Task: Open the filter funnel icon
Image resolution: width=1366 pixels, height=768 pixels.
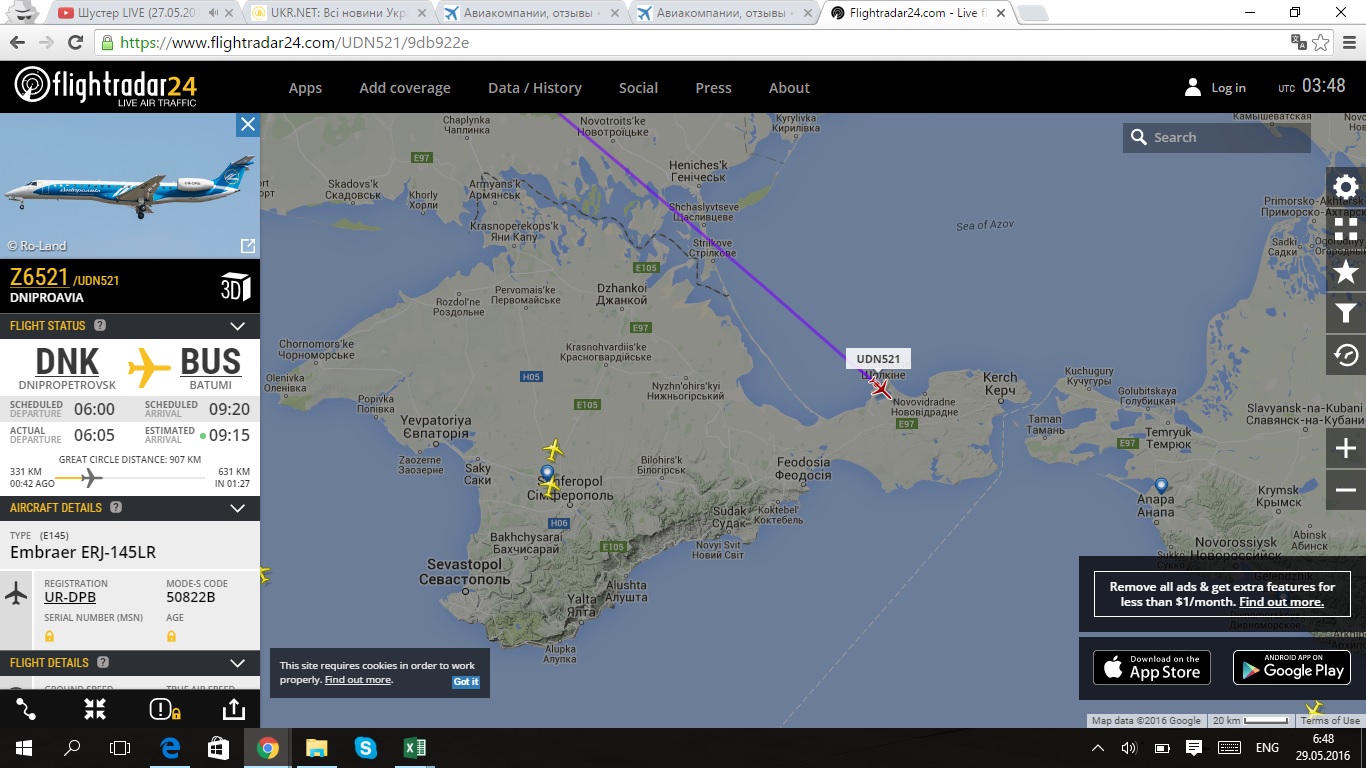Action: (x=1346, y=314)
